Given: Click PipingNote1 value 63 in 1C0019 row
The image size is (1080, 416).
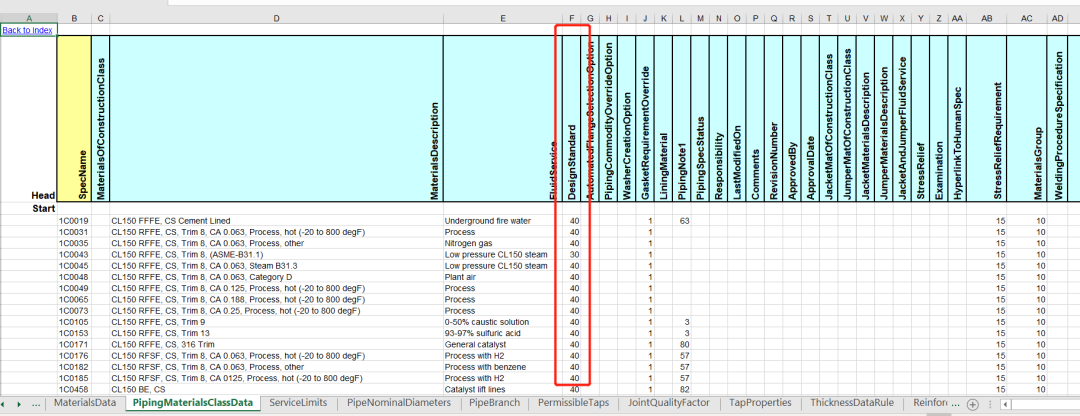Looking at the screenshot, I should pyautogui.click(x=681, y=220).
